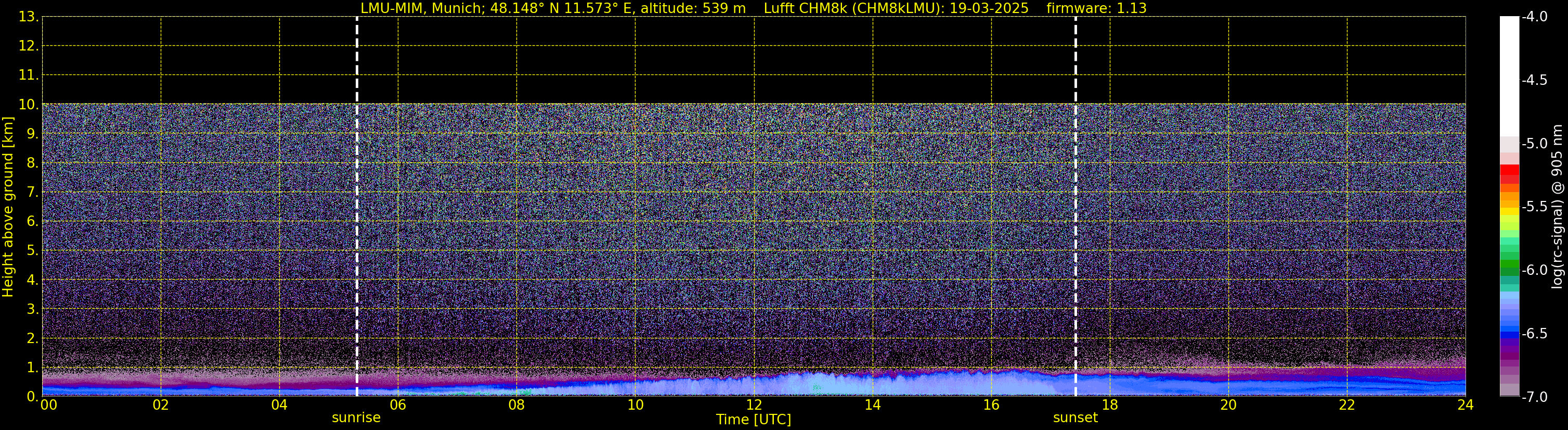Click the '4.' height axis tick label
1568x430 pixels.
point(32,280)
